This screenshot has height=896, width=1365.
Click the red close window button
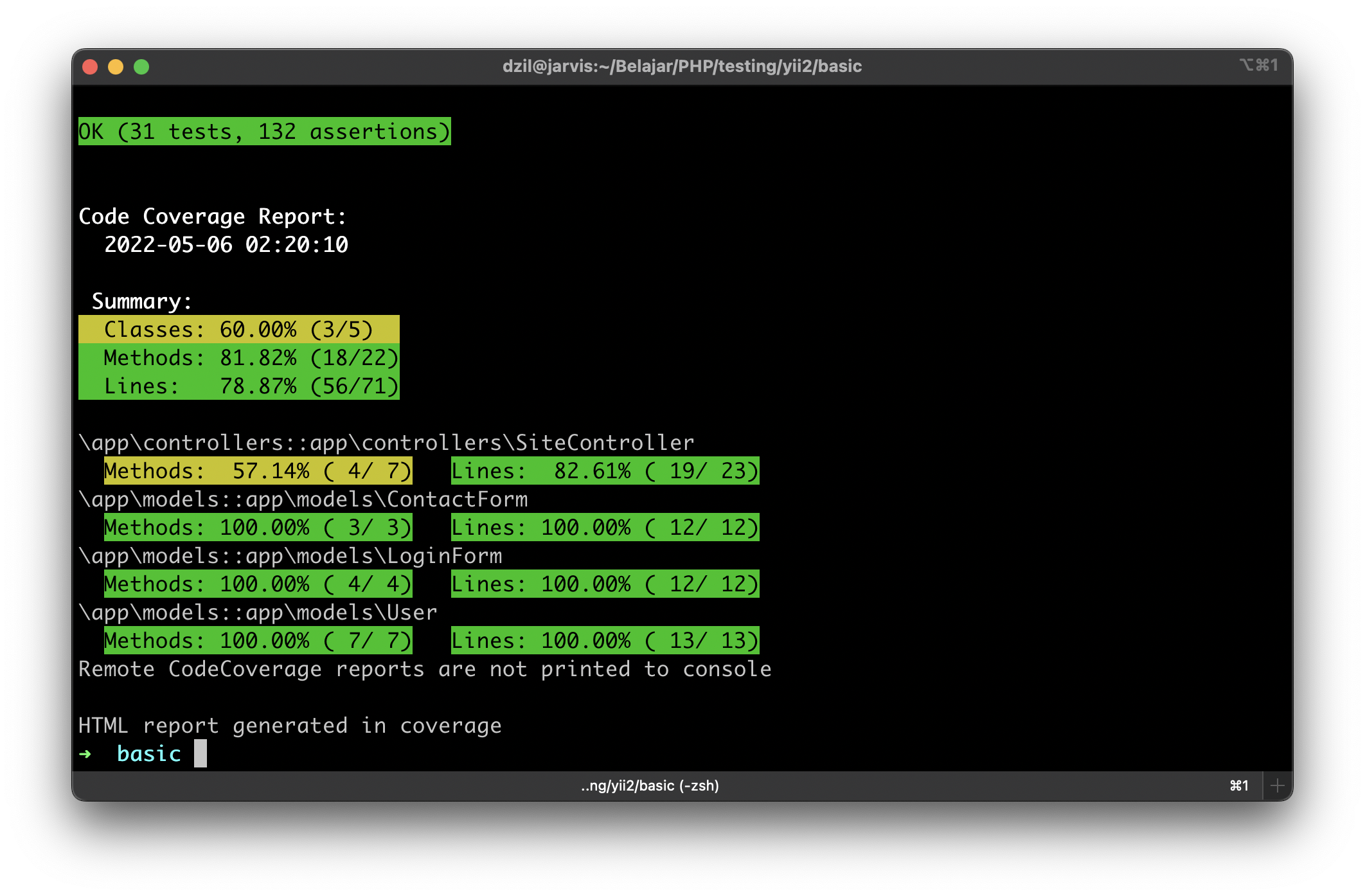(x=90, y=67)
